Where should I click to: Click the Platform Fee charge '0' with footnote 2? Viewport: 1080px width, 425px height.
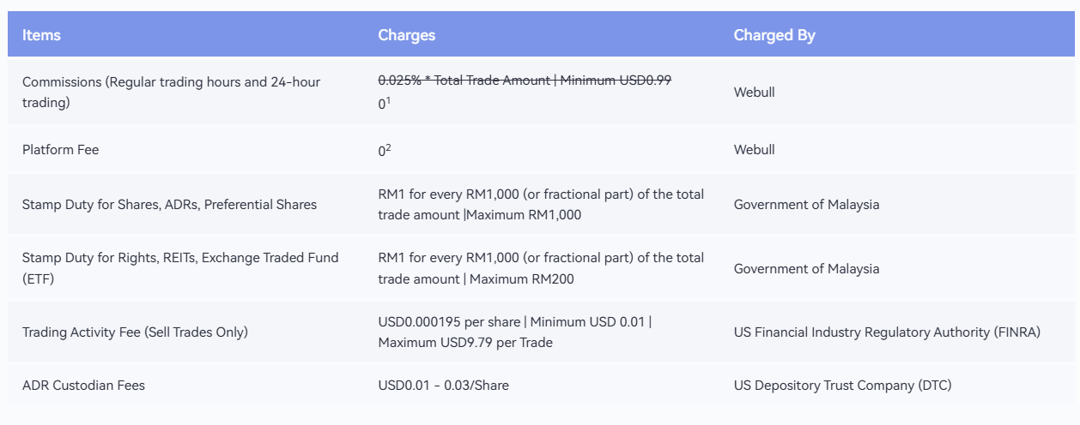pyautogui.click(x=384, y=149)
